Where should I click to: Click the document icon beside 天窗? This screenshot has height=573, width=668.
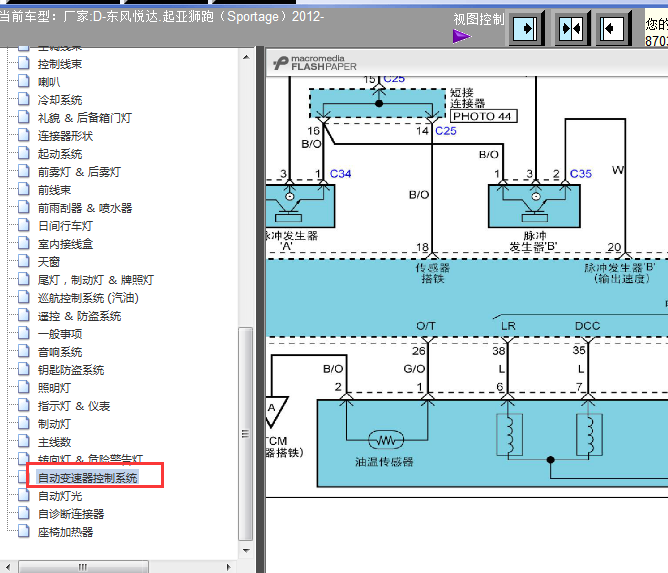point(24,261)
